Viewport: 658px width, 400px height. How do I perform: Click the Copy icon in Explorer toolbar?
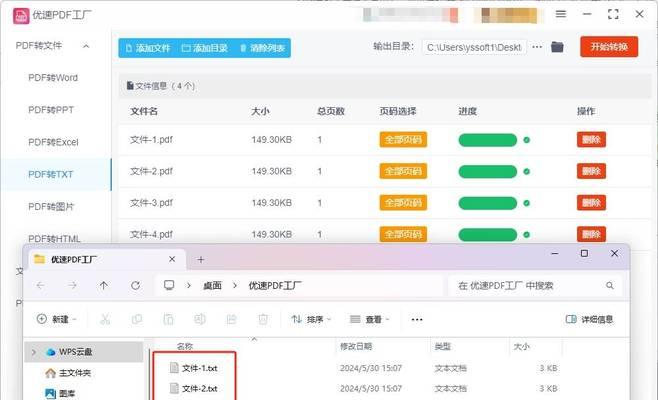(x=136, y=319)
